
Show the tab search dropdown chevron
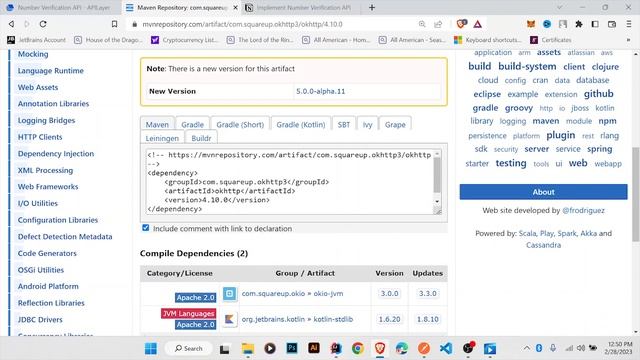[560, 7]
